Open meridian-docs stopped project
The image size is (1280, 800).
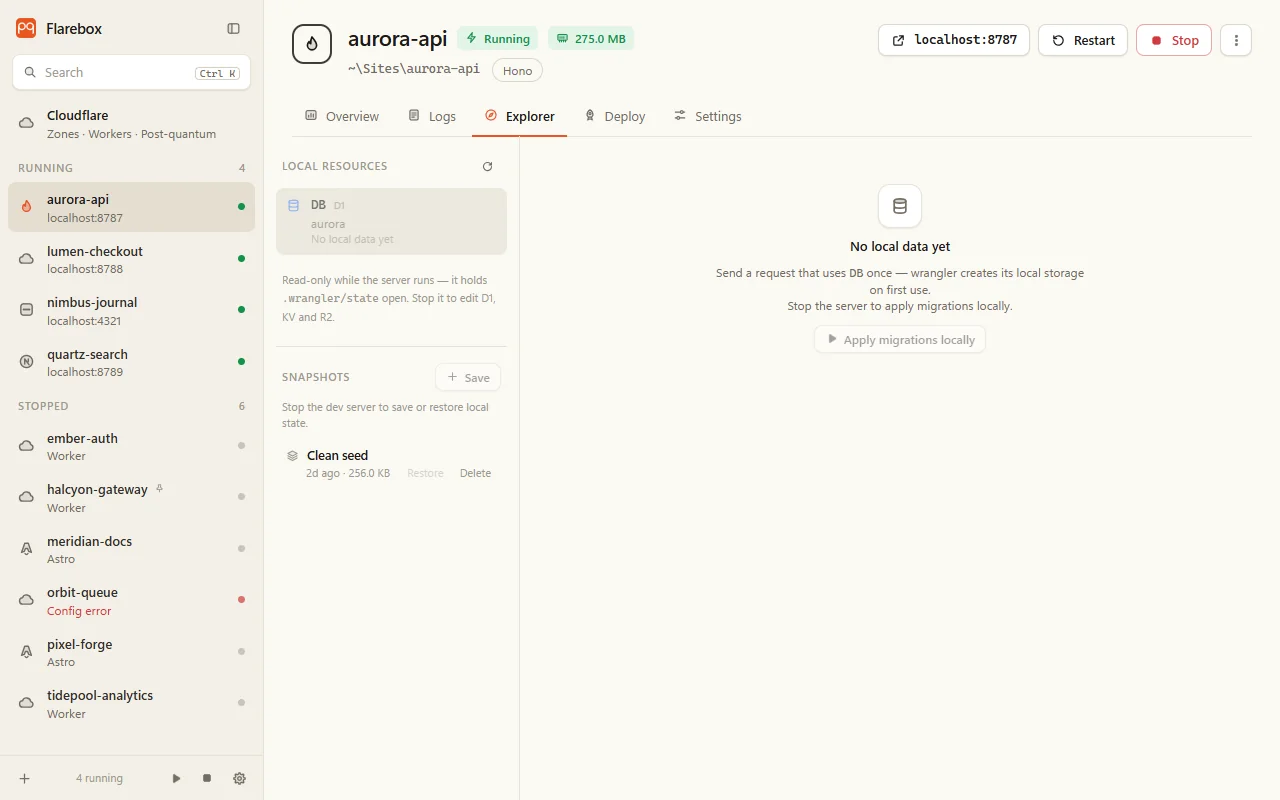click(131, 549)
